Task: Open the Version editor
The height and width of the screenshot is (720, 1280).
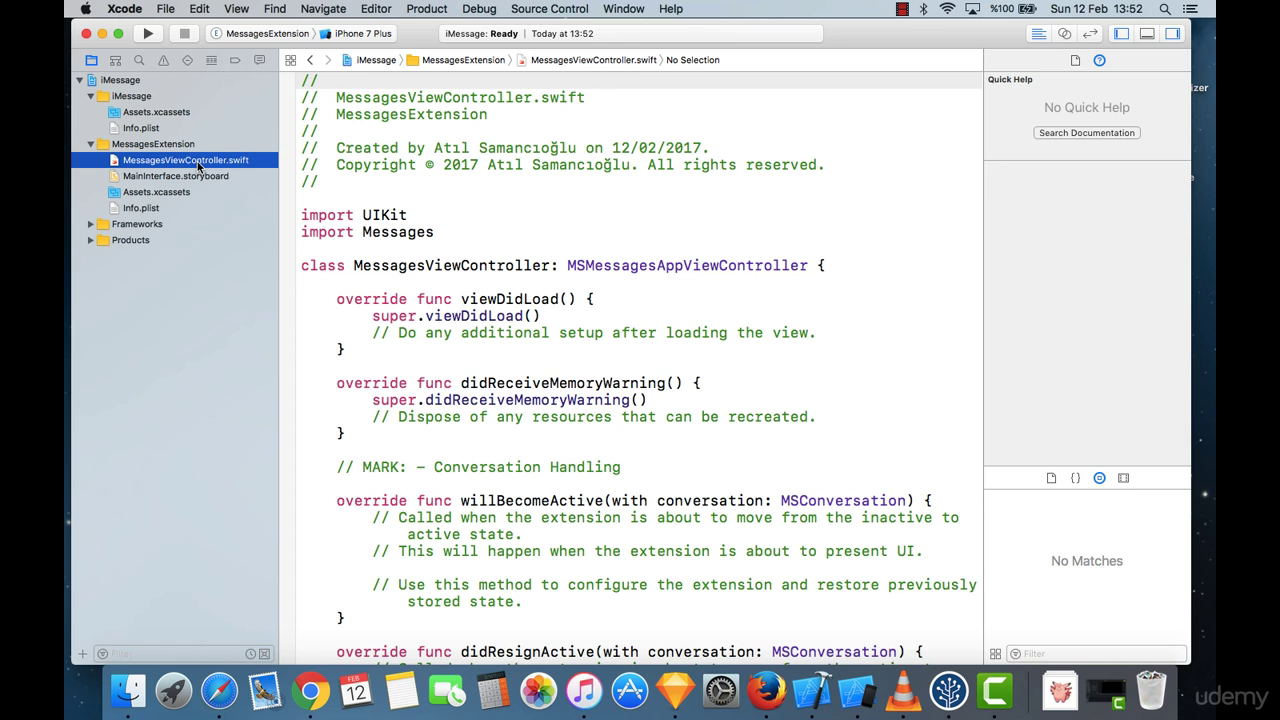Action: tap(1090, 33)
